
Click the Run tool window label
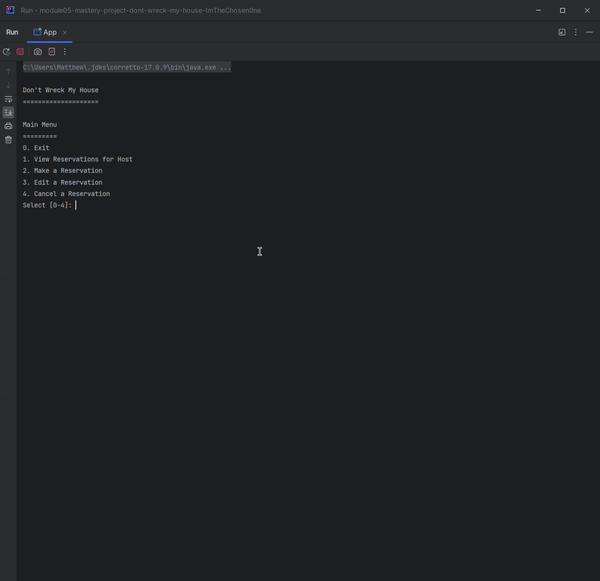[12, 32]
